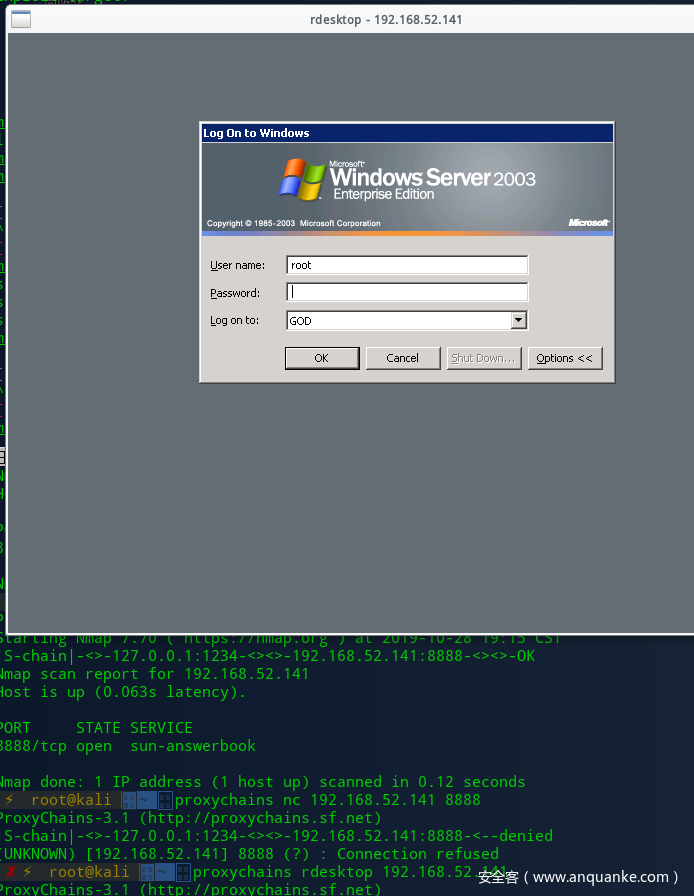Screen dimensions: 694x896
Task: Click the Windows Server 2003 flag logo
Action: (302, 179)
